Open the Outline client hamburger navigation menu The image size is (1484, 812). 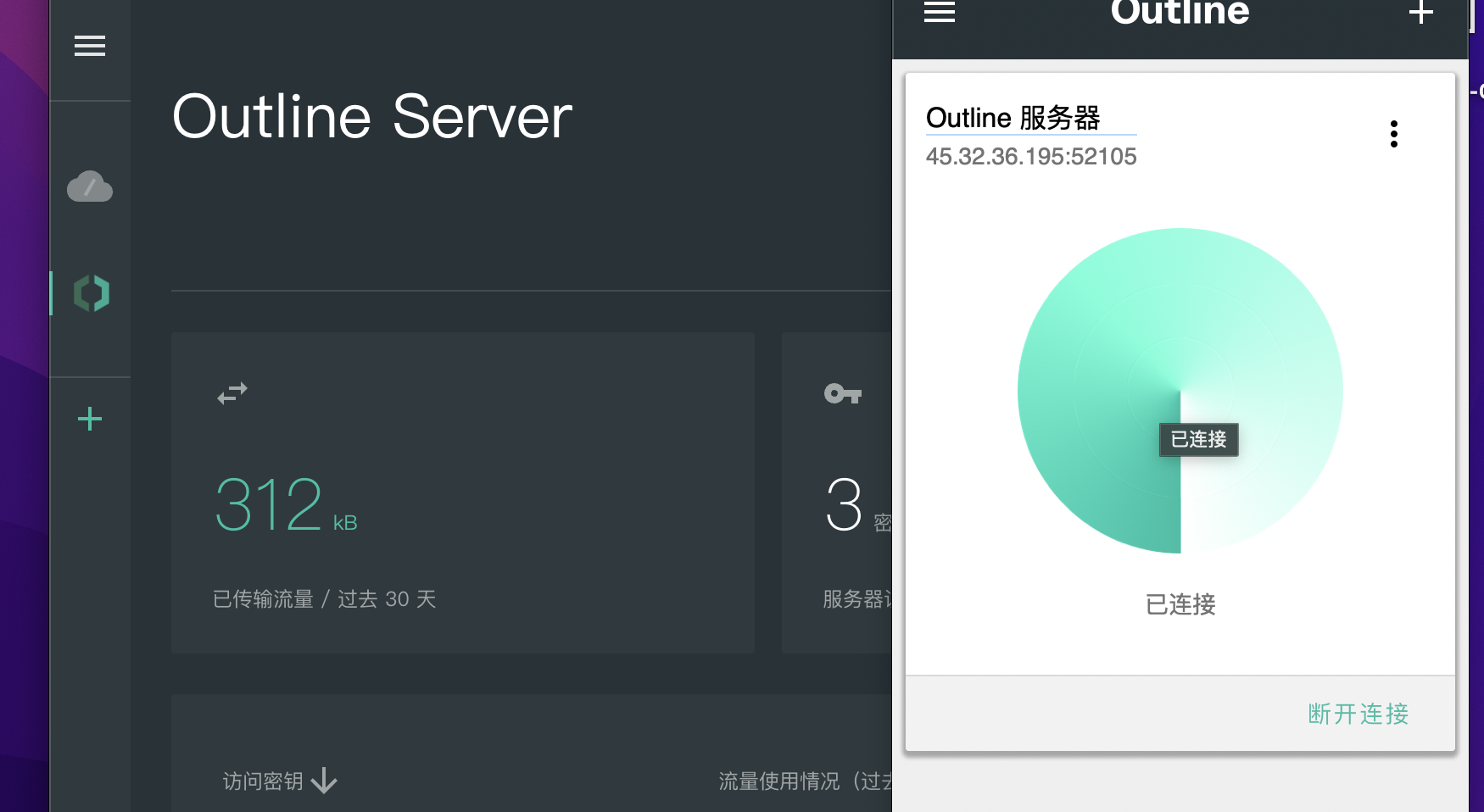click(939, 13)
